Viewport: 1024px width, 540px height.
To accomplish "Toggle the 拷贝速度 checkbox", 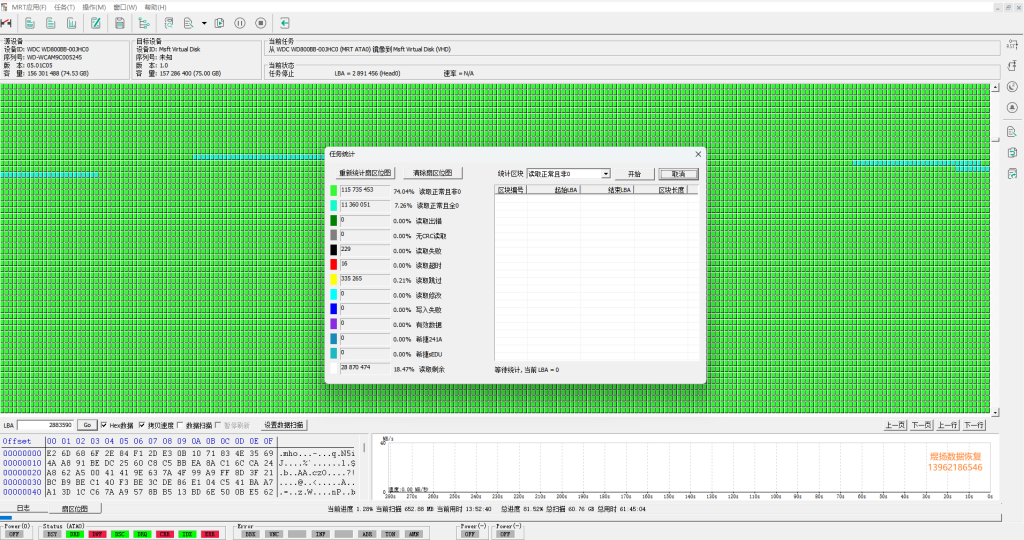I will (142, 425).
